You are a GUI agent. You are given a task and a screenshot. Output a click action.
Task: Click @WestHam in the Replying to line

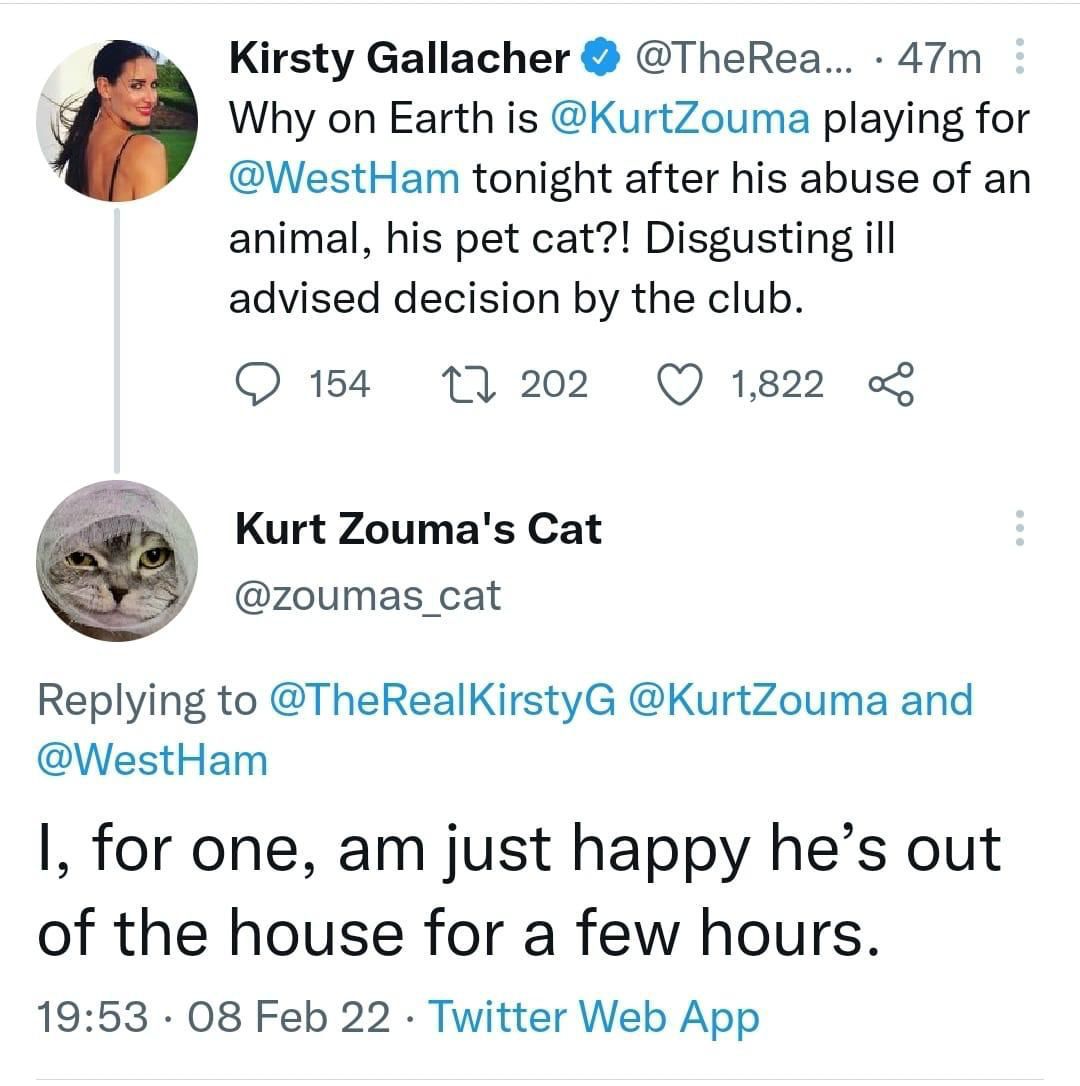coord(152,759)
